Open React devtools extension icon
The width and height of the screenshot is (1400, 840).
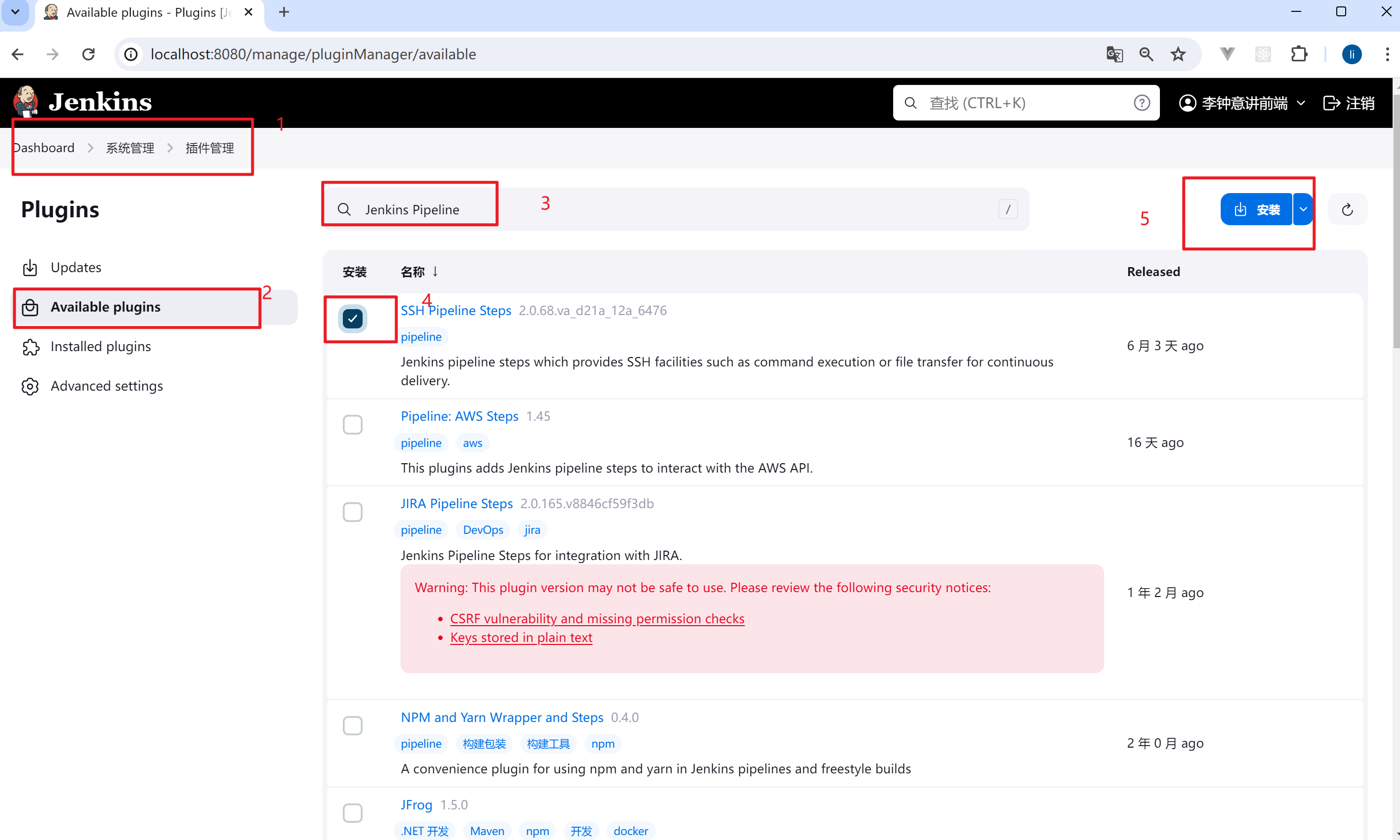click(x=1263, y=54)
